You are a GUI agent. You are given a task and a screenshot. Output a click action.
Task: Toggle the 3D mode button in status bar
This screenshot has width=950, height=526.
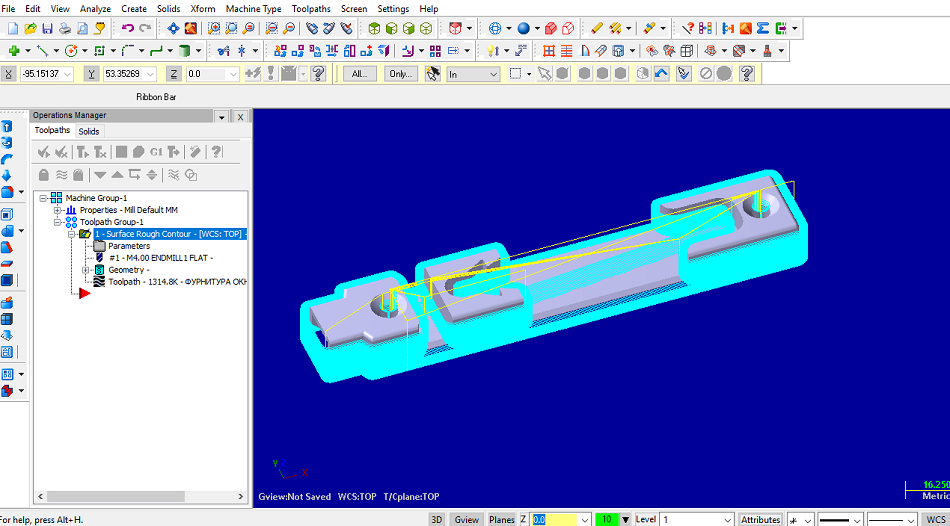tap(437, 519)
